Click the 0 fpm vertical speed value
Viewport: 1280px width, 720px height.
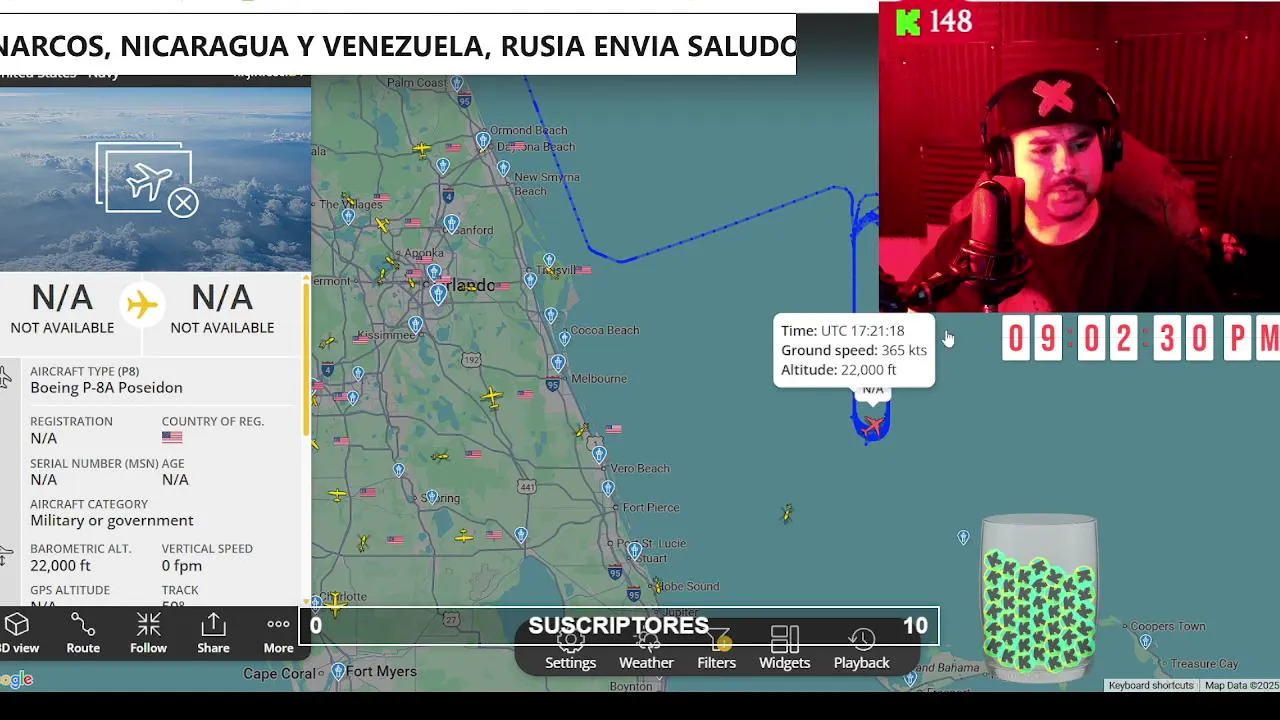tap(182, 566)
